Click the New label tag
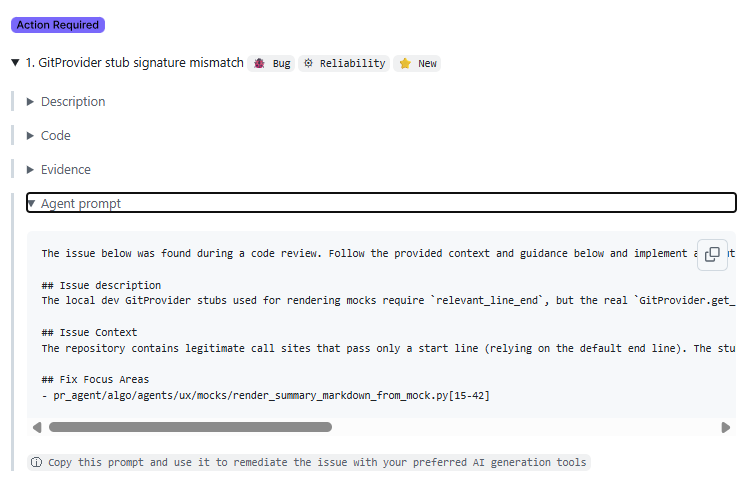This screenshot has width=755, height=488. [x=417, y=63]
